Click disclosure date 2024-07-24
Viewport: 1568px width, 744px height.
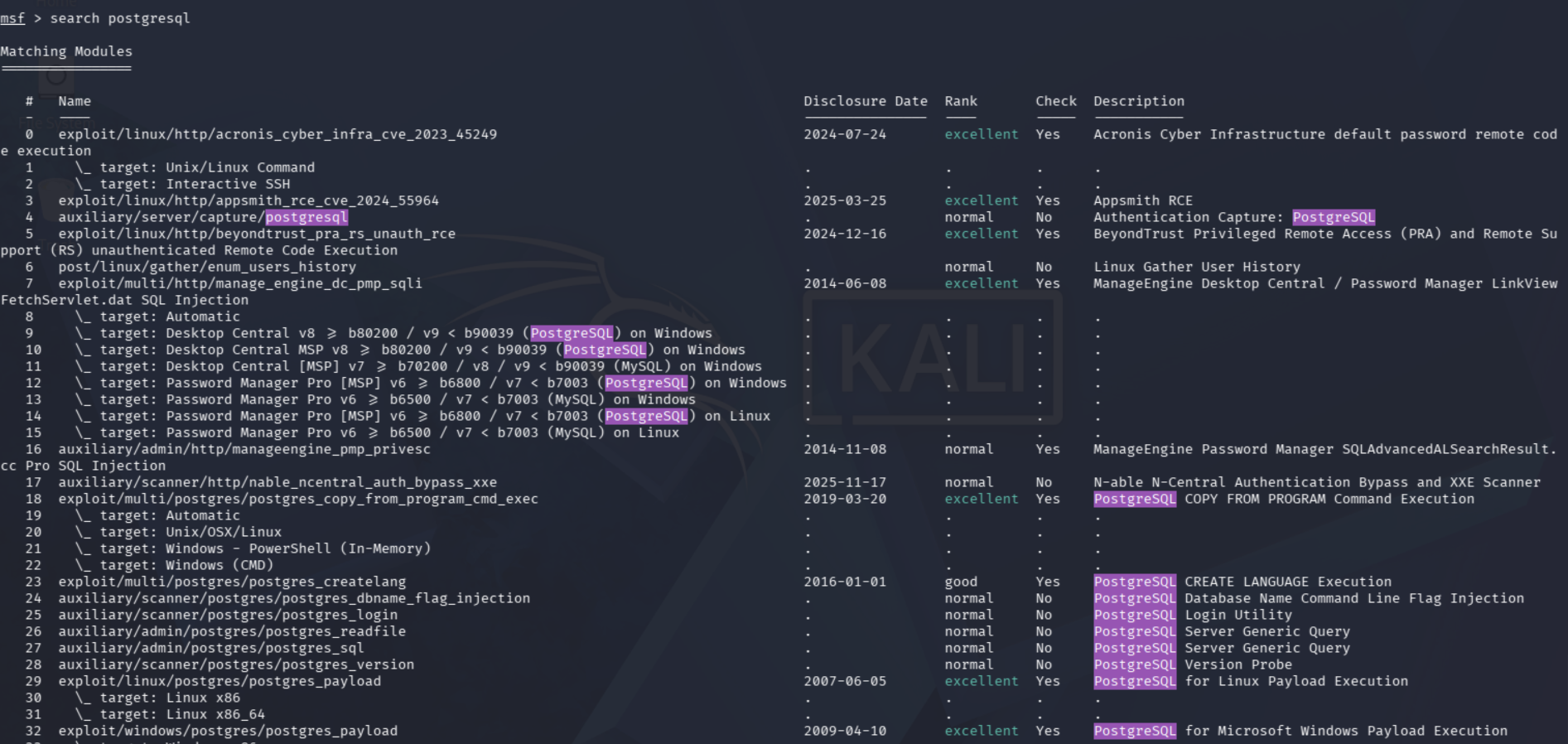845,134
